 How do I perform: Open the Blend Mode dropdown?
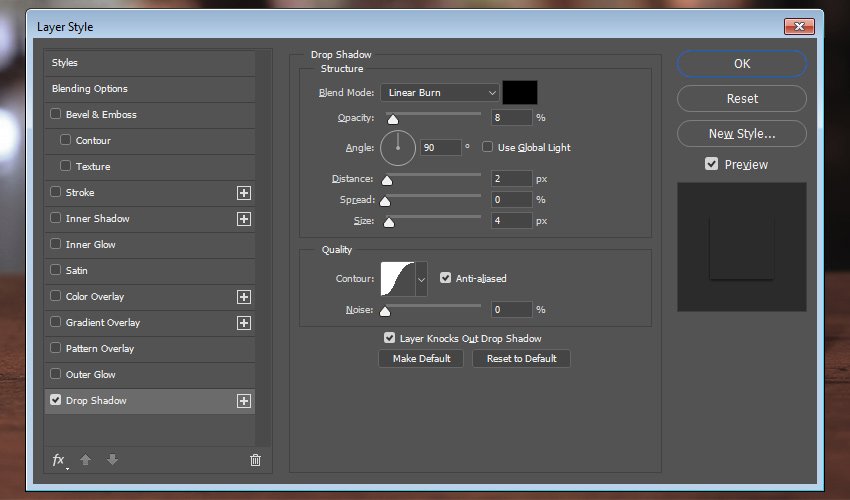440,93
